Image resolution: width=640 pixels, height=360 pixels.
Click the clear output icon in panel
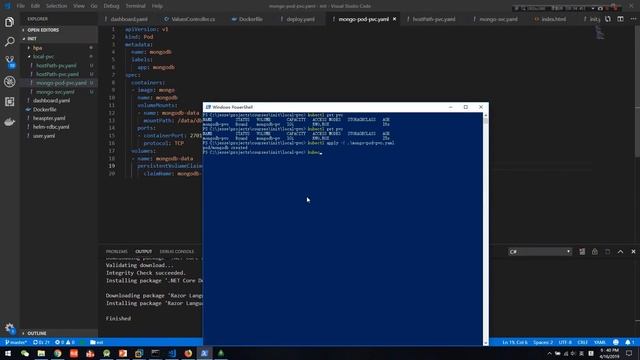582,252
